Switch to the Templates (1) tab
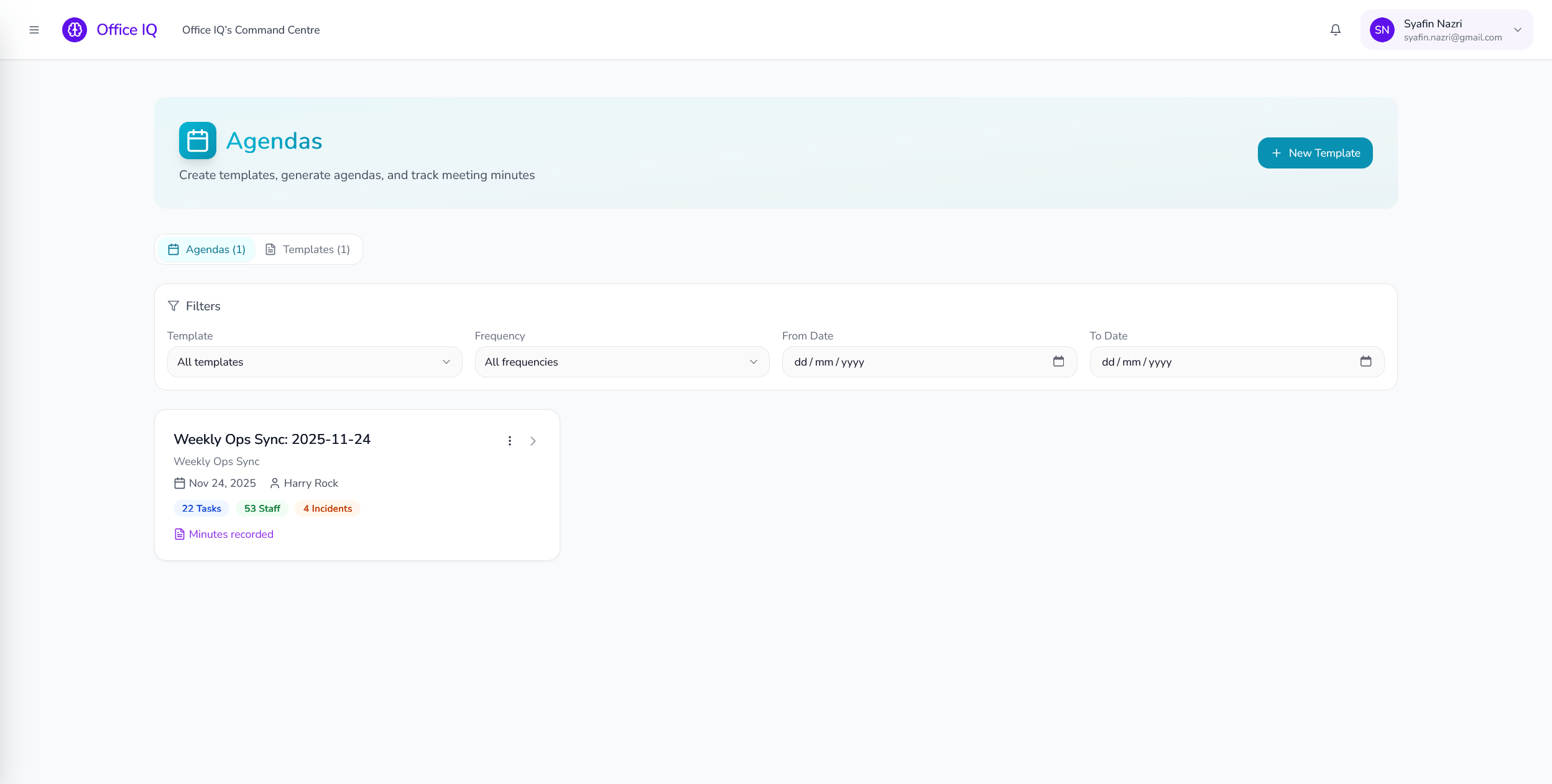This screenshot has height=784, width=1552. coord(308,249)
